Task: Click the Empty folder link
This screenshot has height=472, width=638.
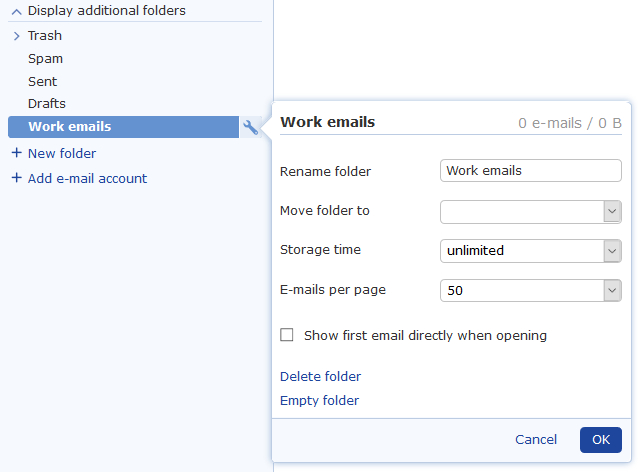Action: [x=319, y=400]
